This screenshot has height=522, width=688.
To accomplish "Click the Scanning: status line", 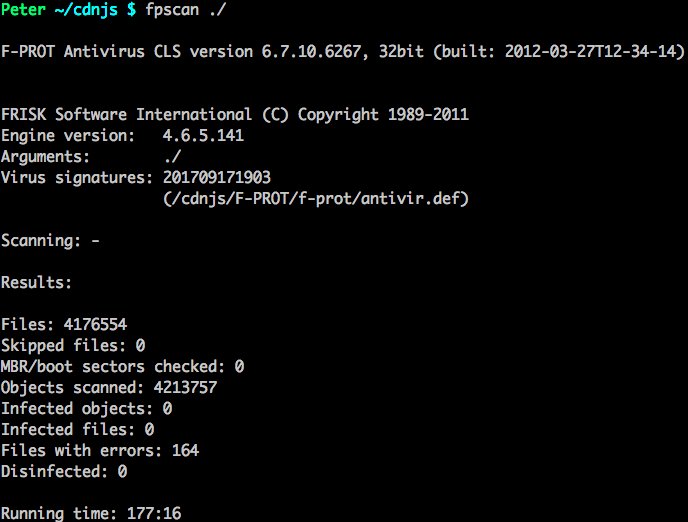I will coord(50,241).
